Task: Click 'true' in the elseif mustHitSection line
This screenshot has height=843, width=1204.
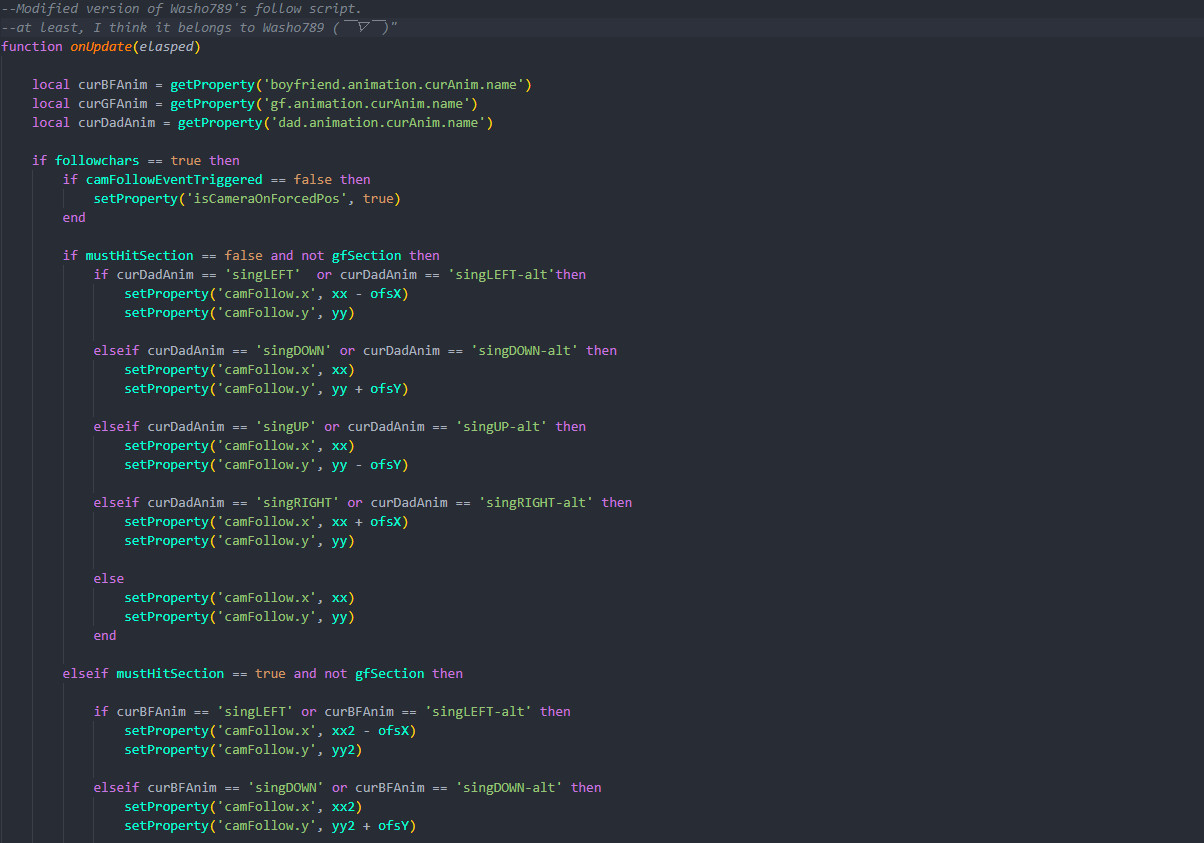Action: click(x=270, y=674)
